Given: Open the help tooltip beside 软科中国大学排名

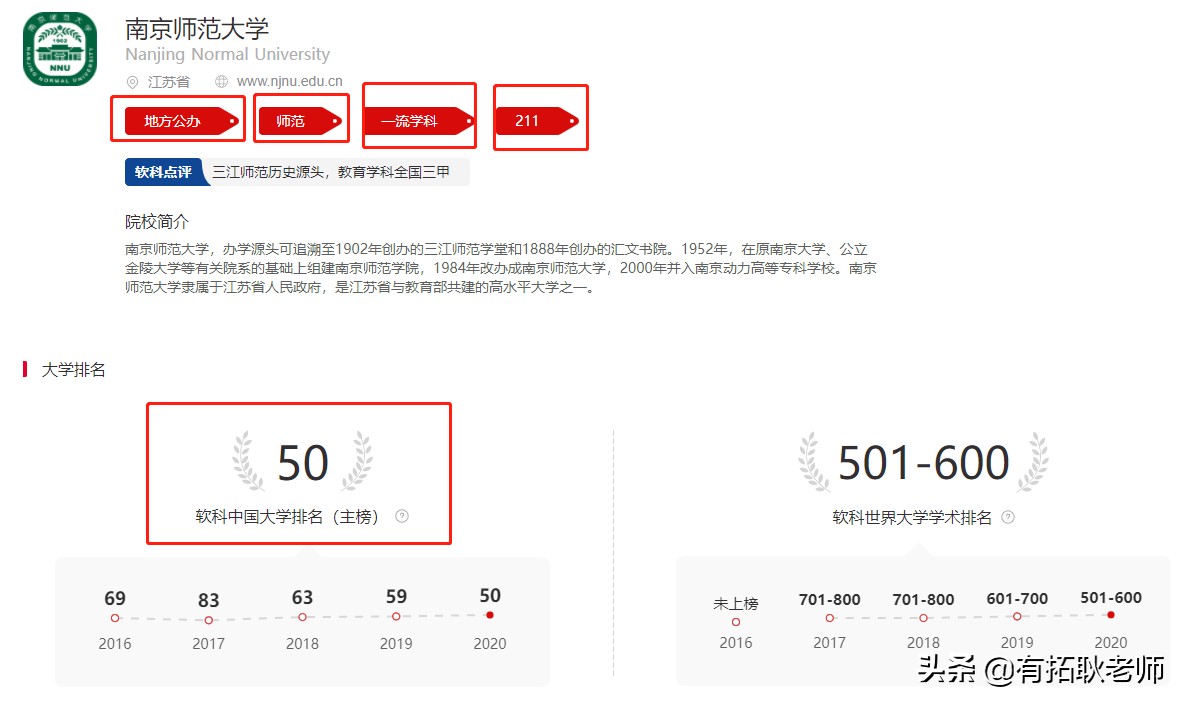Looking at the screenshot, I should click(401, 516).
